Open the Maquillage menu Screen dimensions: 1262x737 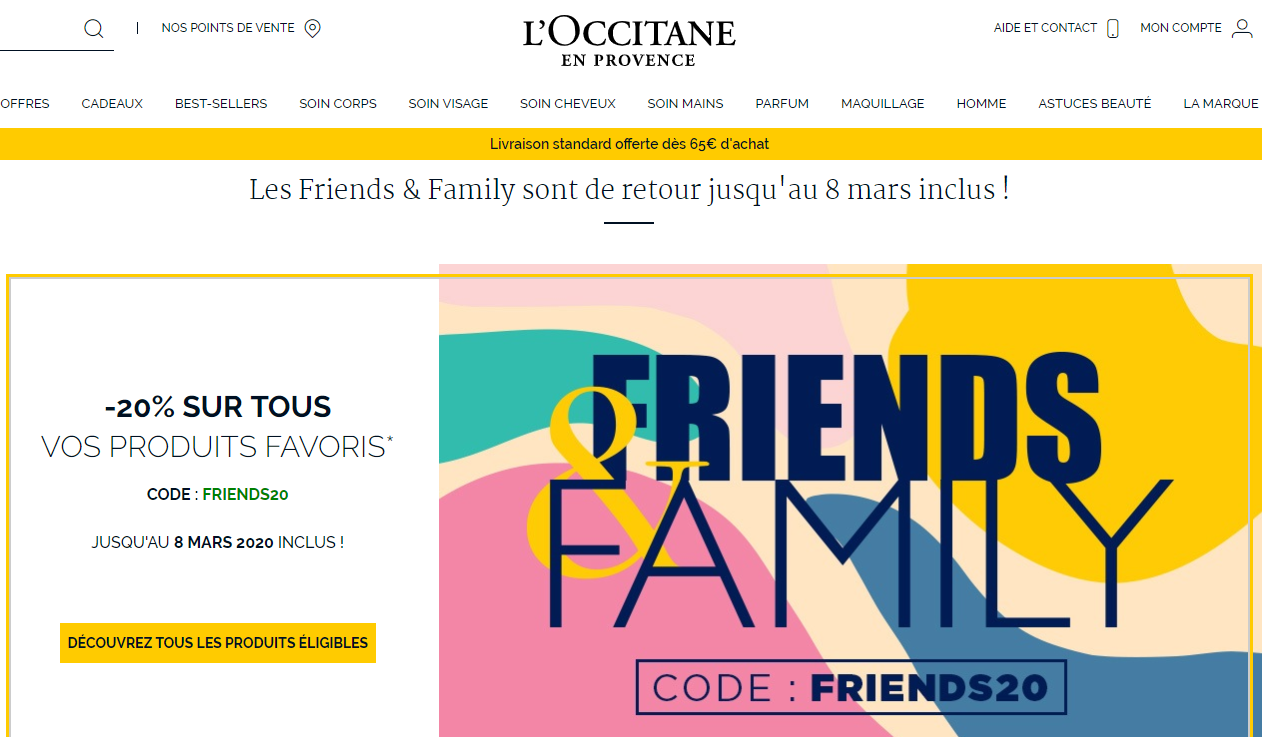tap(883, 103)
